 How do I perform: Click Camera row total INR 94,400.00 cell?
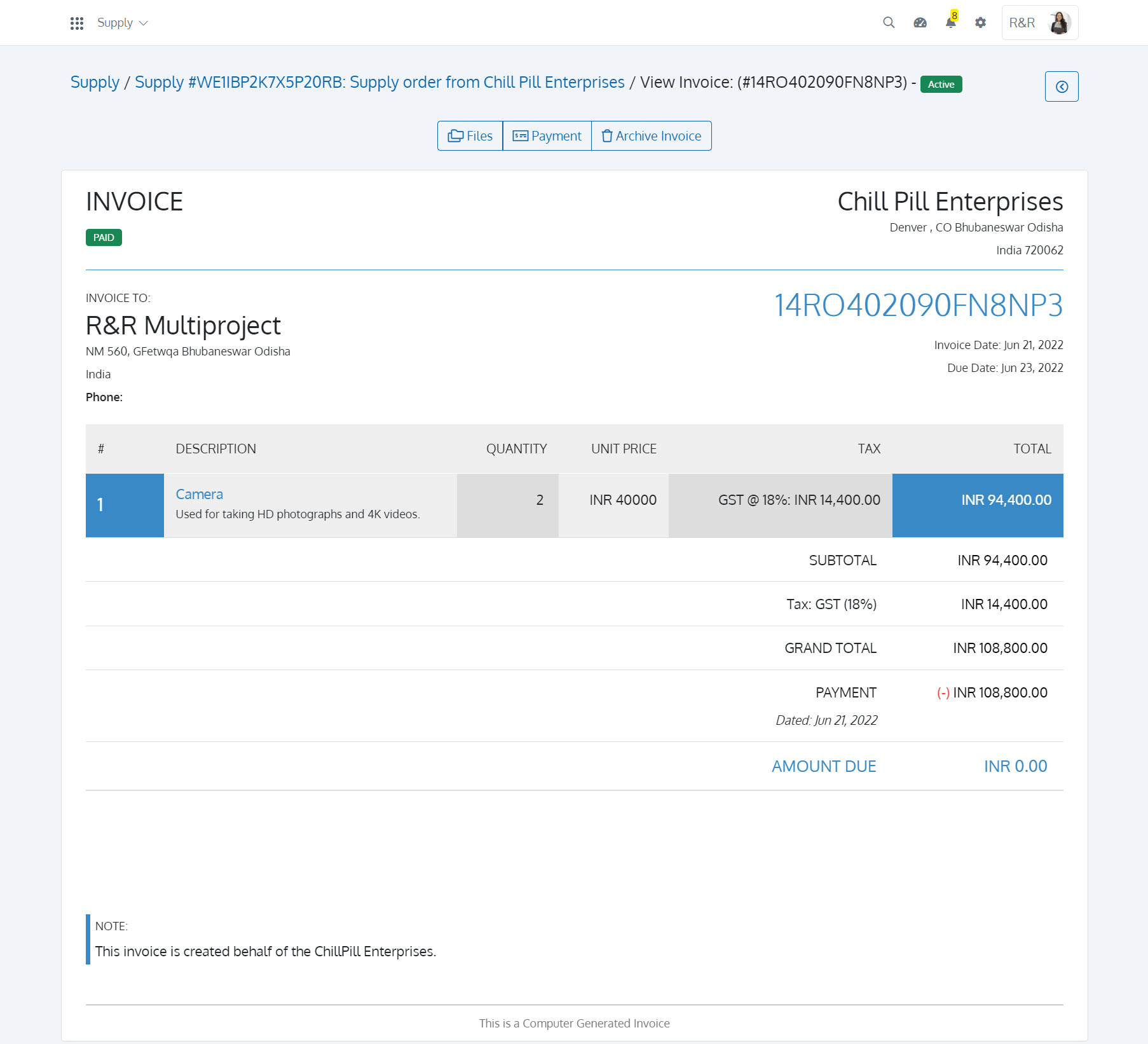pos(978,505)
